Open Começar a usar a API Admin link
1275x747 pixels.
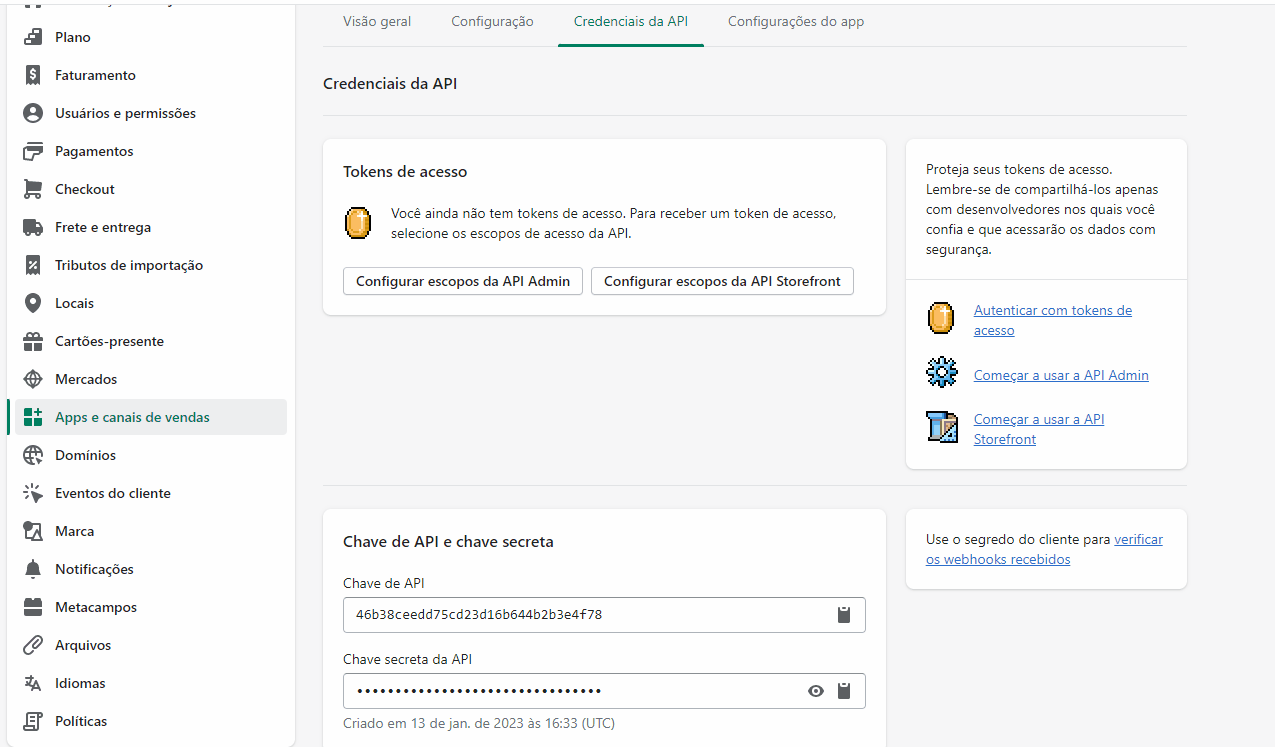(x=1061, y=375)
